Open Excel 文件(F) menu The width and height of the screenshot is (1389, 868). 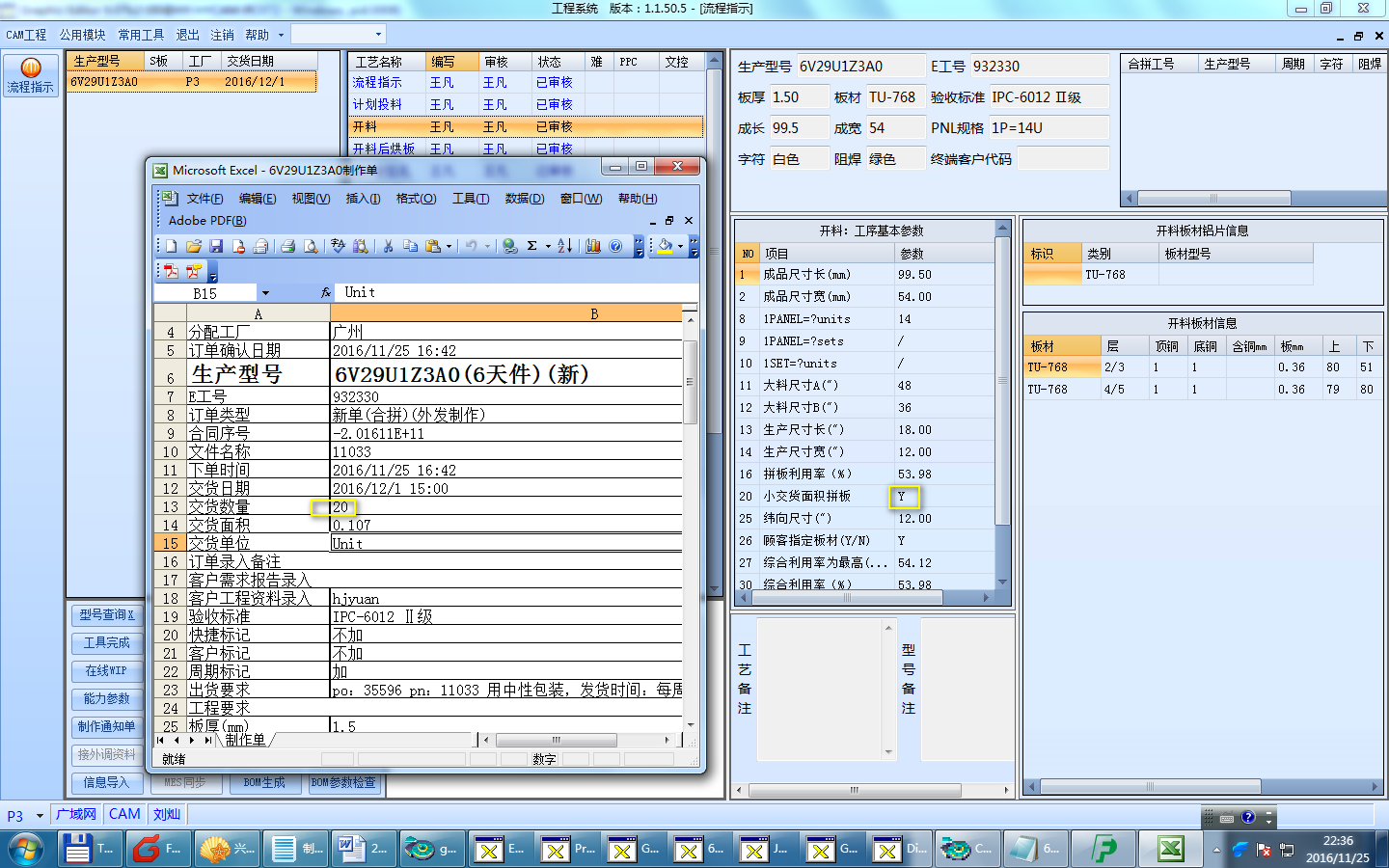[x=204, y=199]
